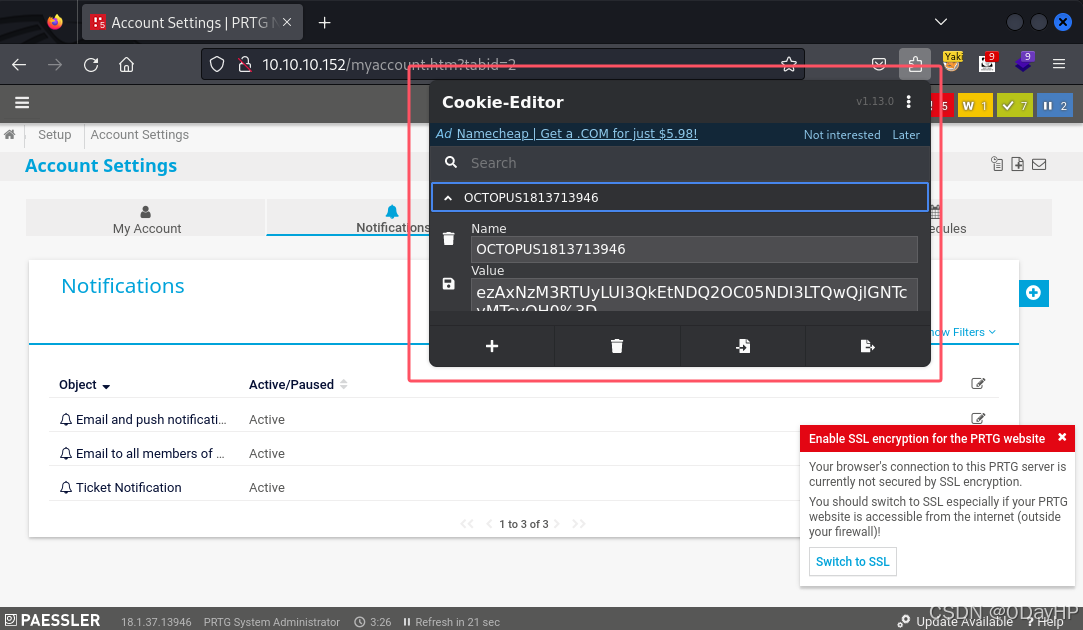Switch to Notifications tab

[x=392, y=218]
